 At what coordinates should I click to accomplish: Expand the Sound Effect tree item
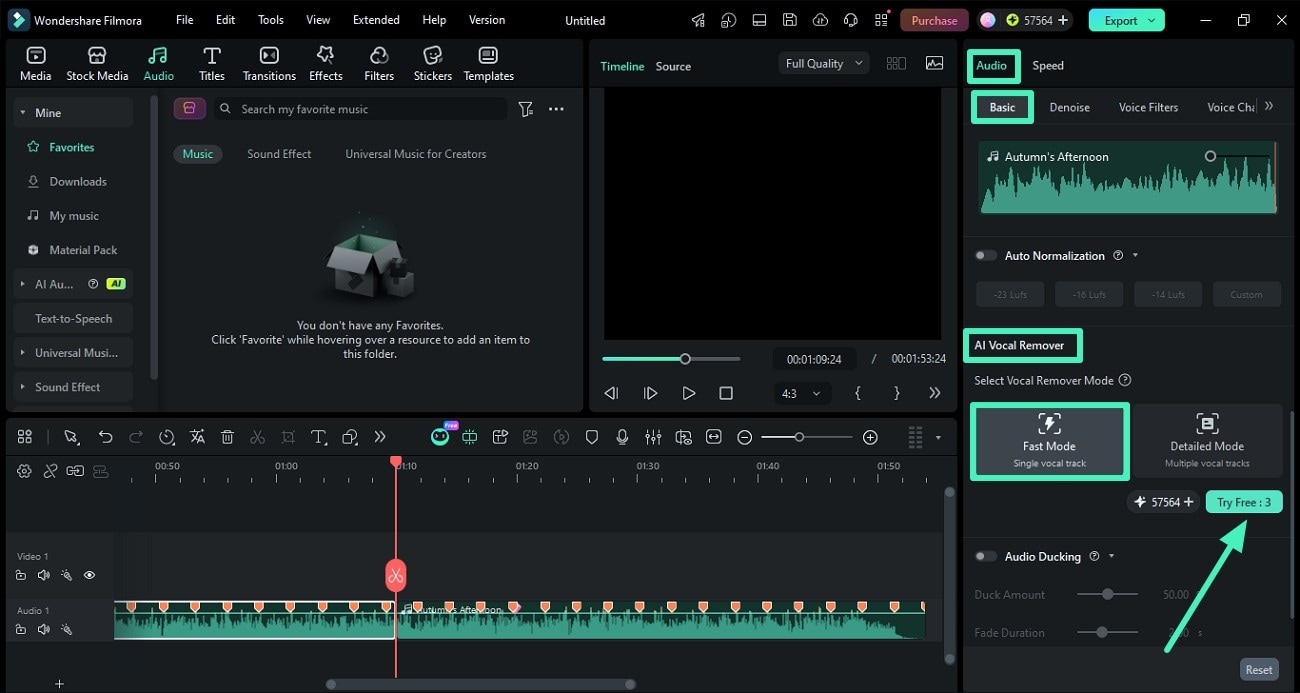(x=22, y=387)
